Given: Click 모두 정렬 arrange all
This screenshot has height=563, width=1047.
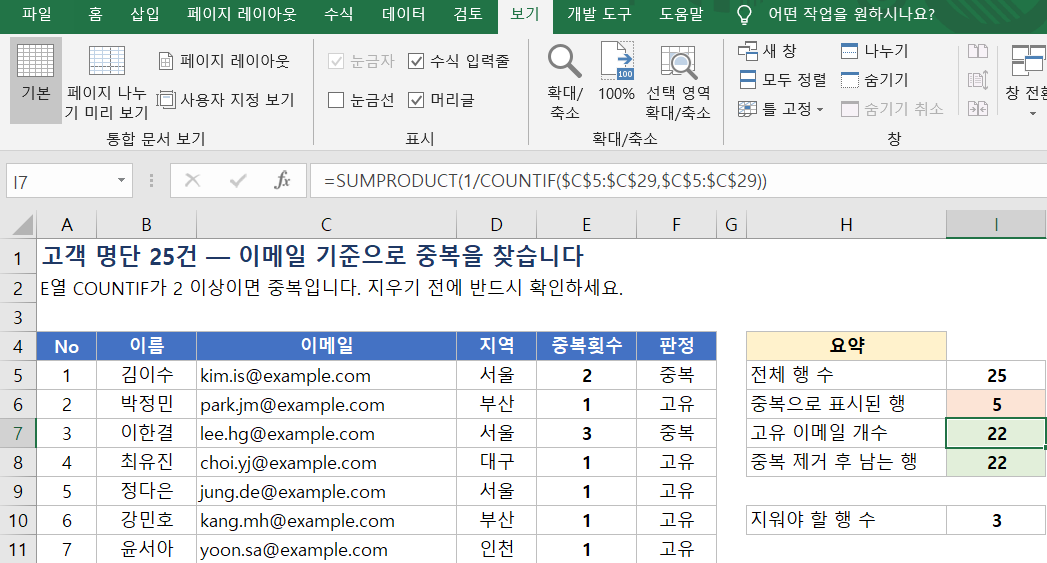Looking at the screenshot, I should [x=783, y=80].
